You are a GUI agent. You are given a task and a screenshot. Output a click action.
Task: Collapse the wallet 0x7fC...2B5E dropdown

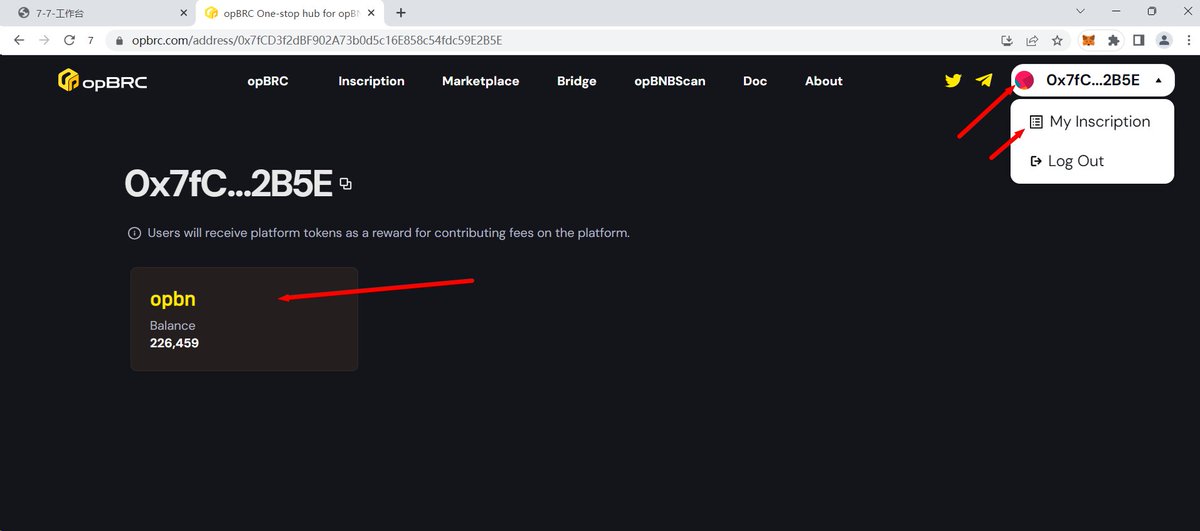(1158, 80)
